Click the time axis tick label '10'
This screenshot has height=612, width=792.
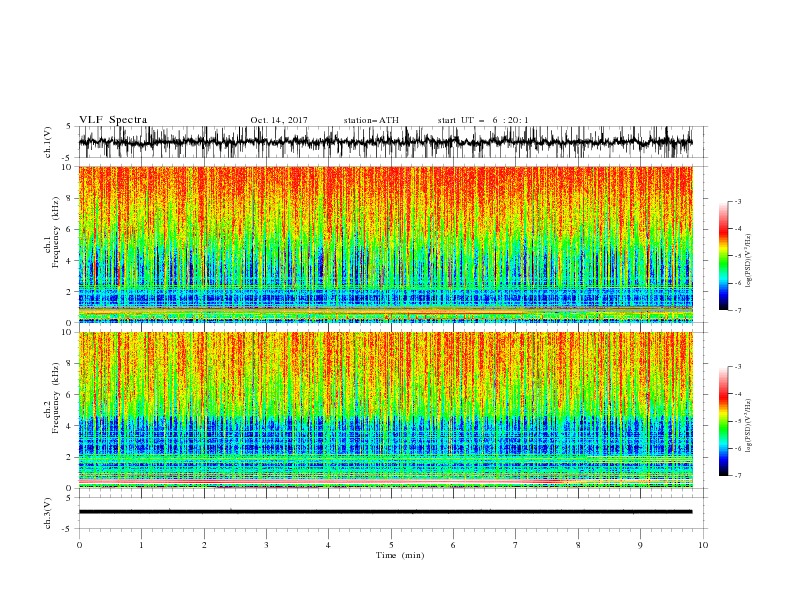coord(703,545)
